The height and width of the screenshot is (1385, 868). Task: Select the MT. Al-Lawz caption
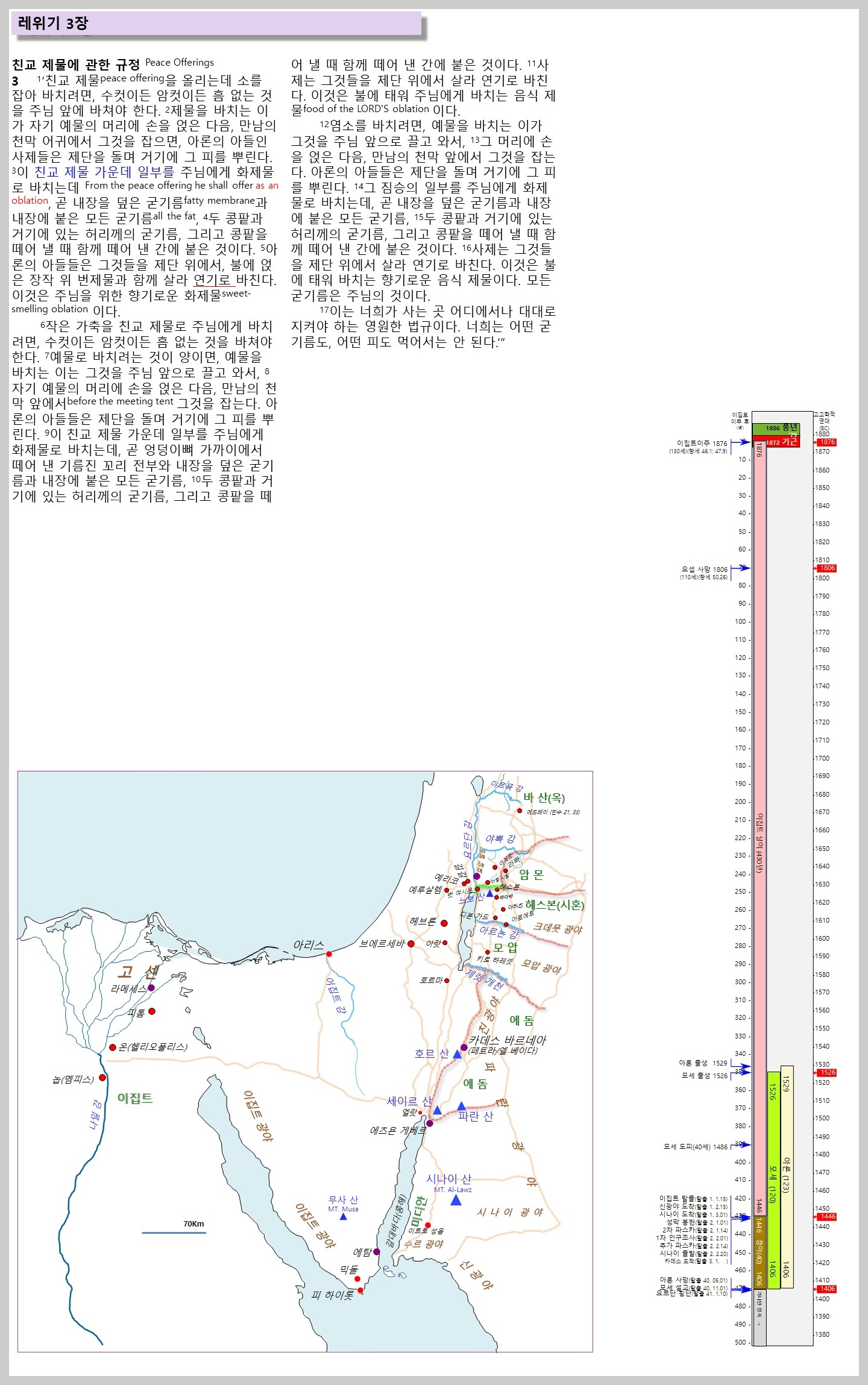tap(453, 1190)
